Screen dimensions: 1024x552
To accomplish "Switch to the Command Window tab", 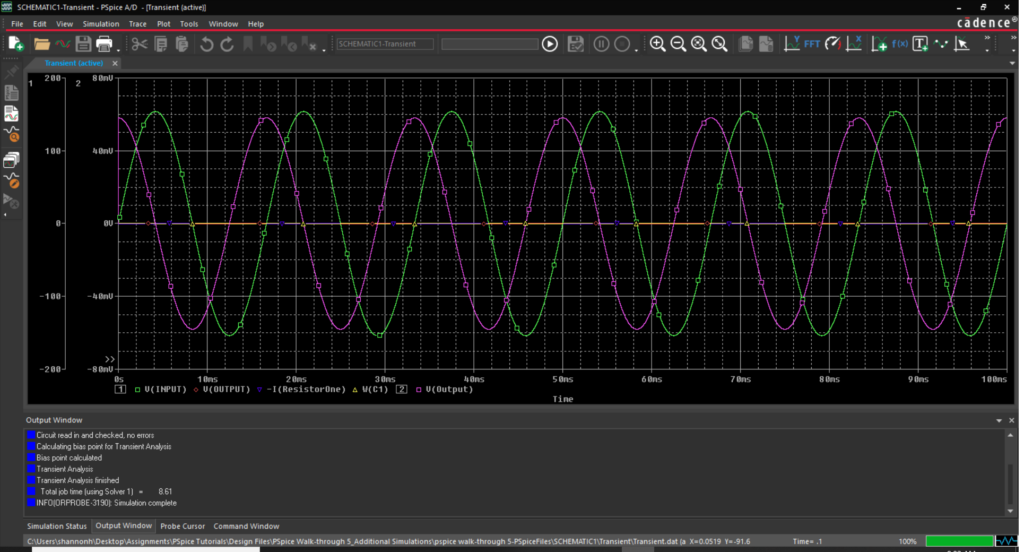I will pos(246,526).
